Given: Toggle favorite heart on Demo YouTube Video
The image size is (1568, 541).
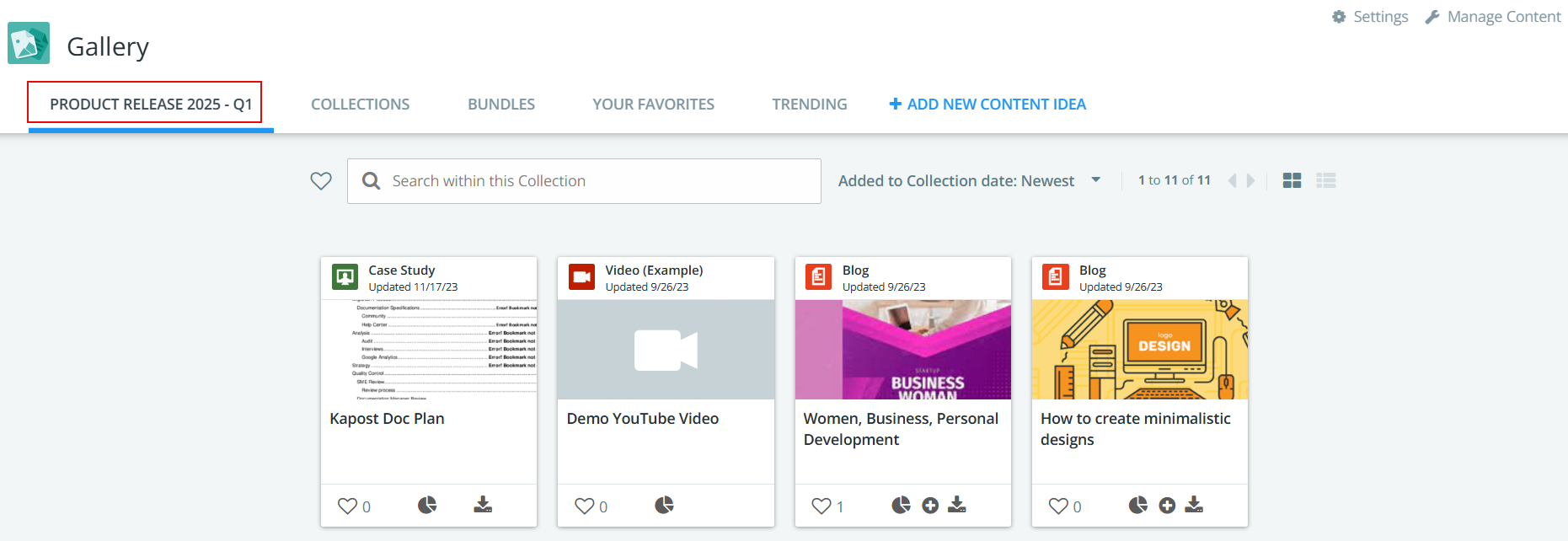Looking at the screenshot, I should [584, 506].
